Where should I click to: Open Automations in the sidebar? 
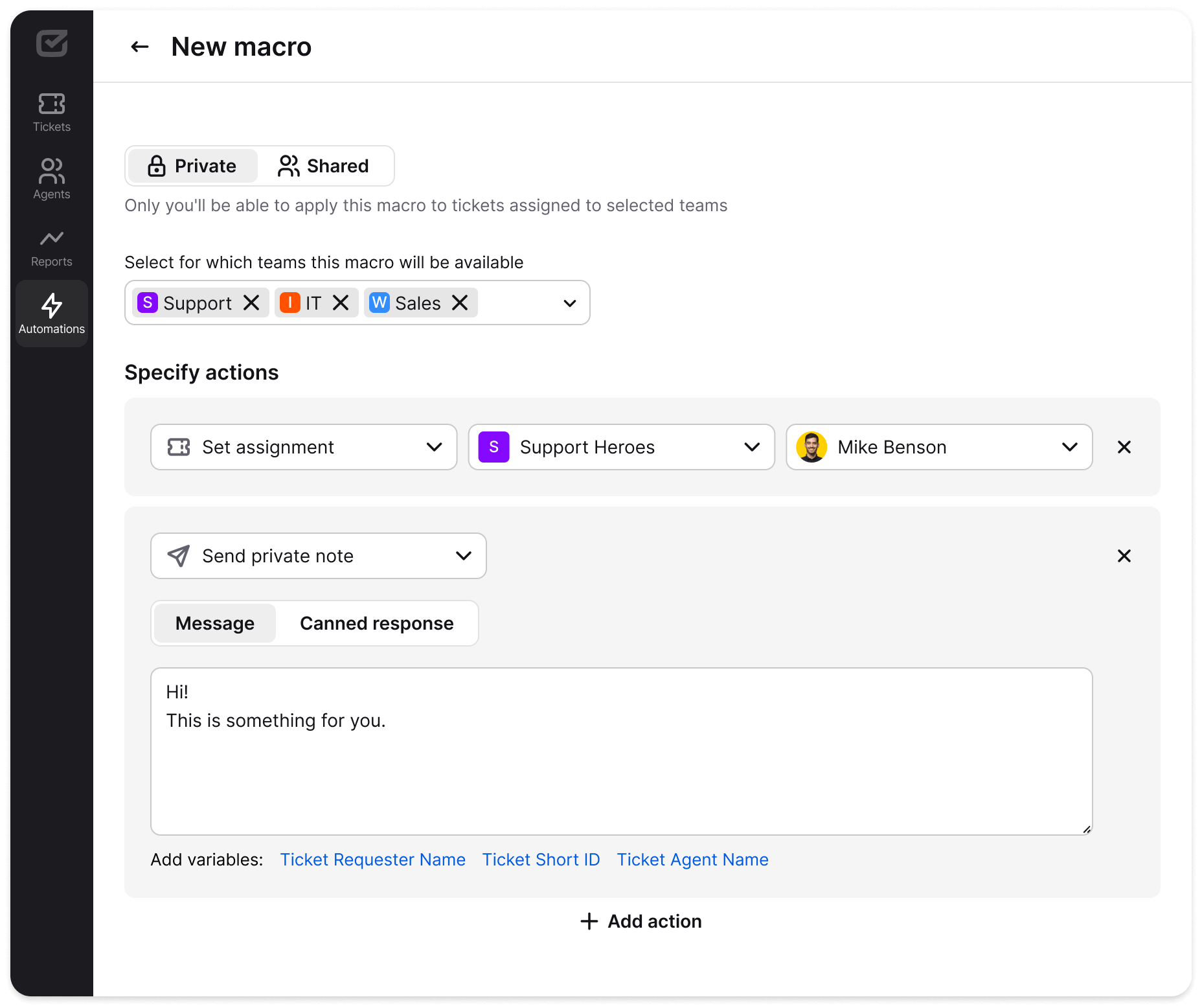point(52,314)
